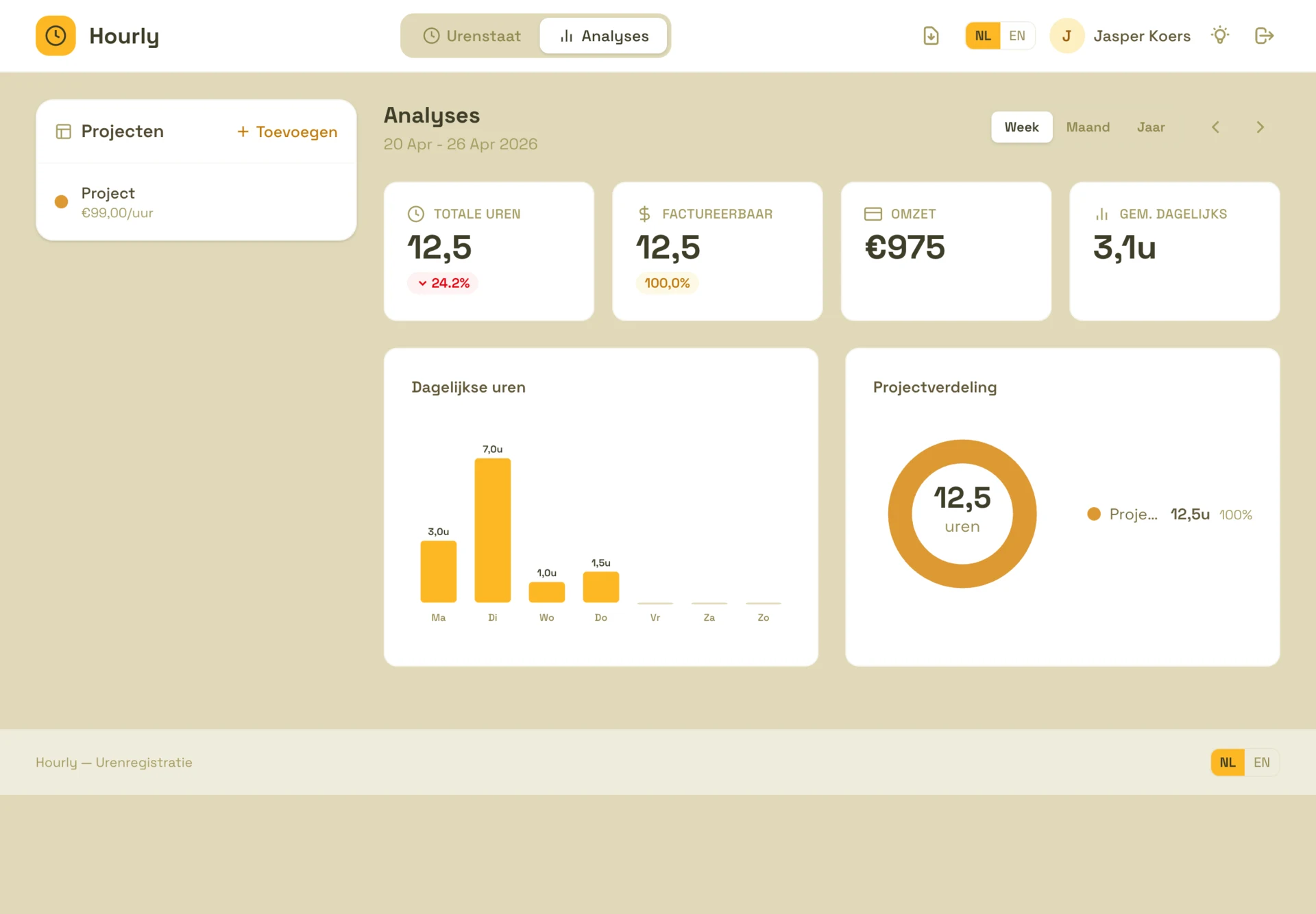Screen dimensions: 1316x914
Task: Click the J user avatar
Action: point(1067,36)
